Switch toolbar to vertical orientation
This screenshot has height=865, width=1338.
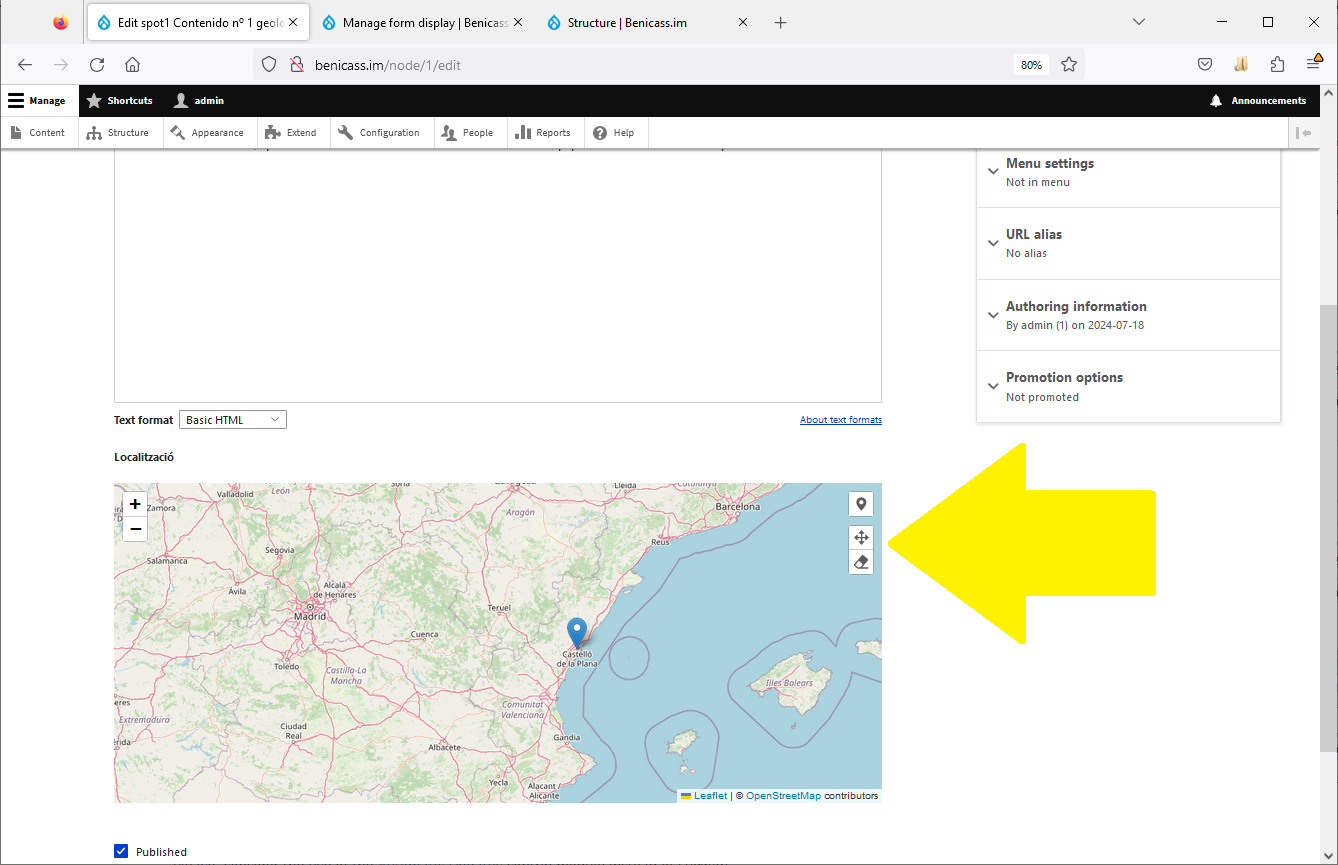(x=1303, y=132)
